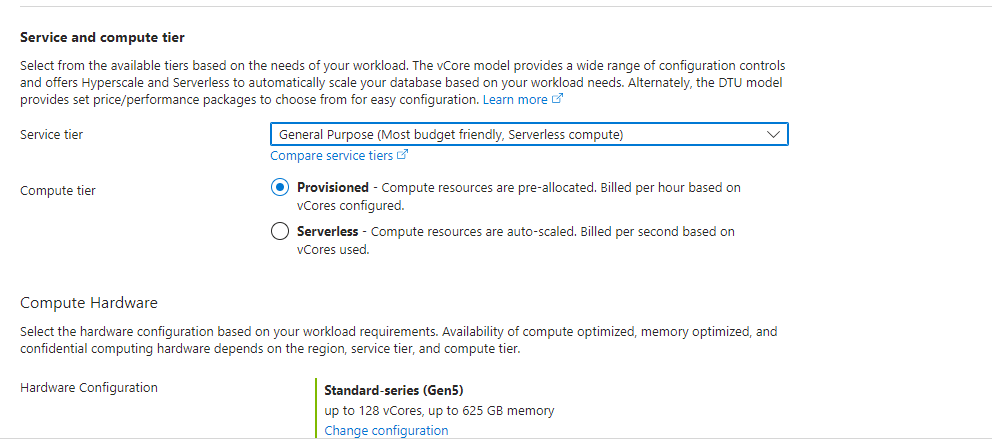The image size is (992, 444).
Task: Click the external-link icon beside Learn more
Action: pos(558,100)
